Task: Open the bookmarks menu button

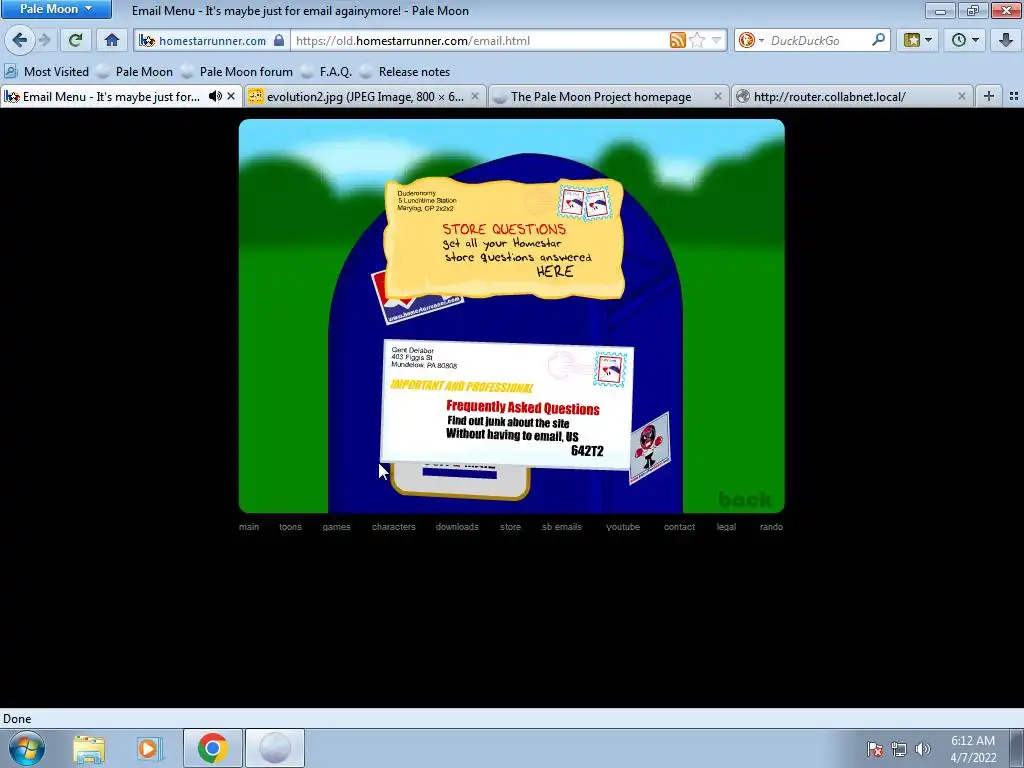Action: click(918, 40)
